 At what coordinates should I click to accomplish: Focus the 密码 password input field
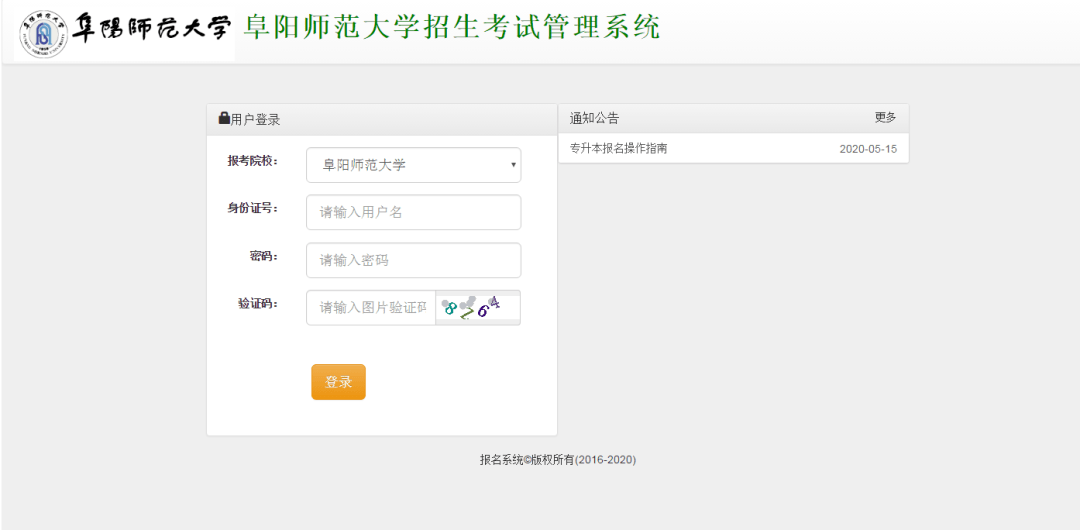[413, 261]
